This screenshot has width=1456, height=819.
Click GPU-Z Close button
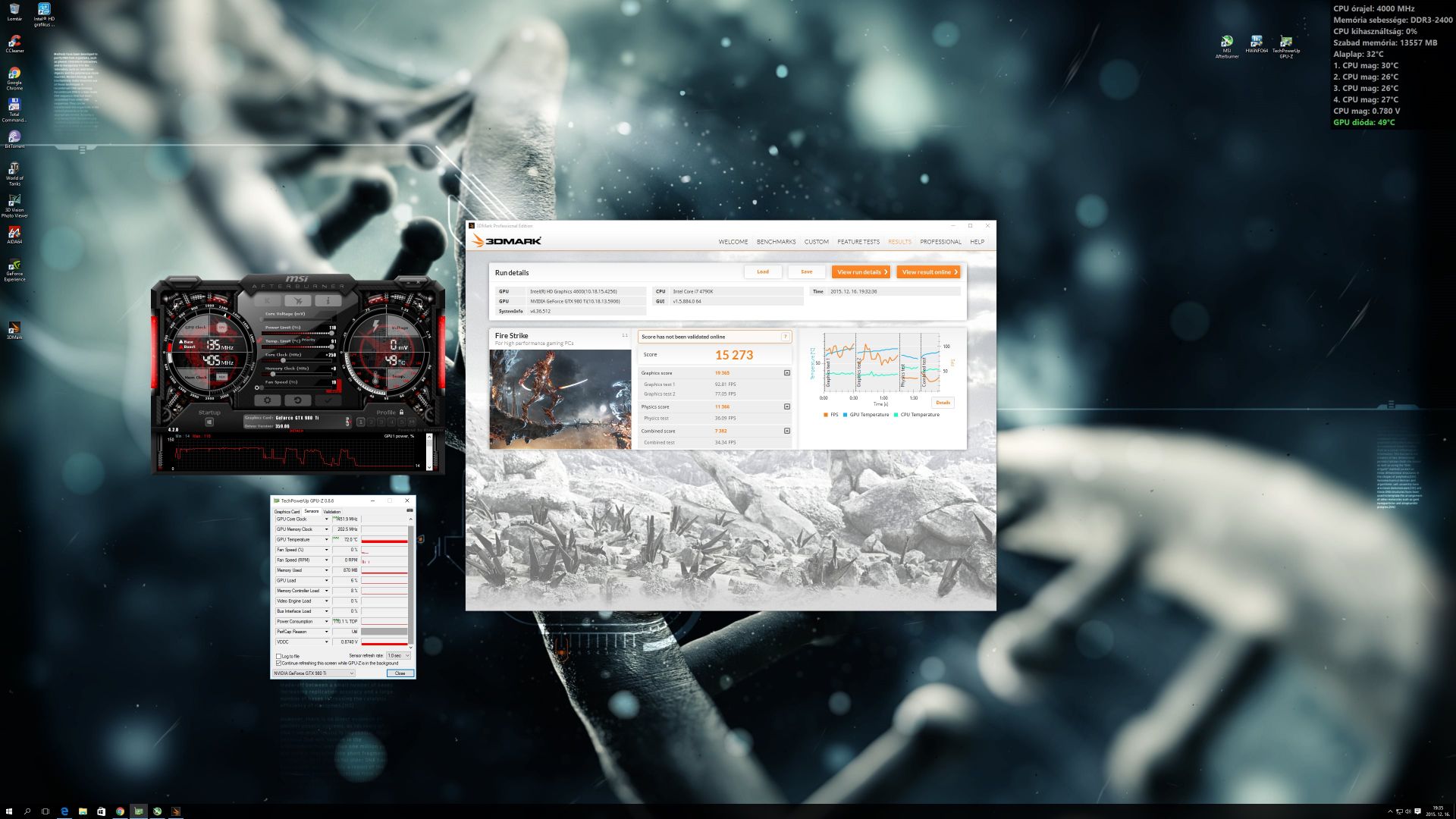point(400,673)
